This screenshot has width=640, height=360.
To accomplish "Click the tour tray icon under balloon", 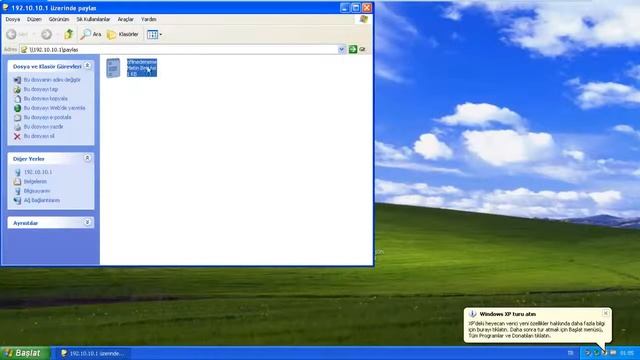I will [604, 353].
